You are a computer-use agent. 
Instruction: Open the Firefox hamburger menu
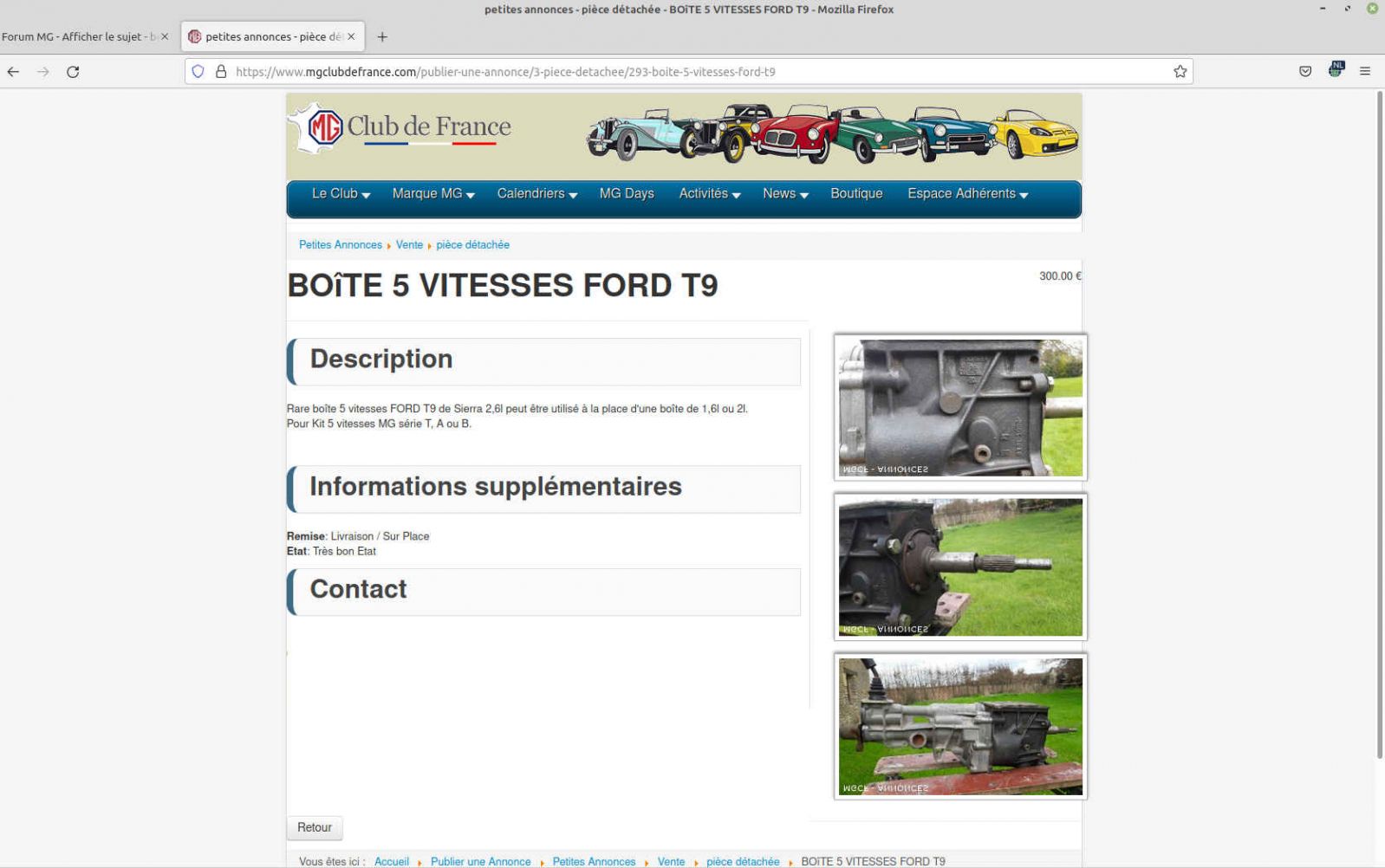click(x=1365, y=72)
